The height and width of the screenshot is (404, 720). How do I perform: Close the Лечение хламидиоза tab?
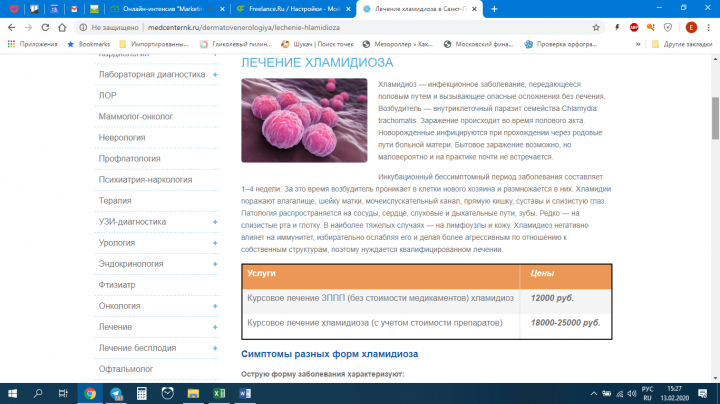click(x=474, y=9)
